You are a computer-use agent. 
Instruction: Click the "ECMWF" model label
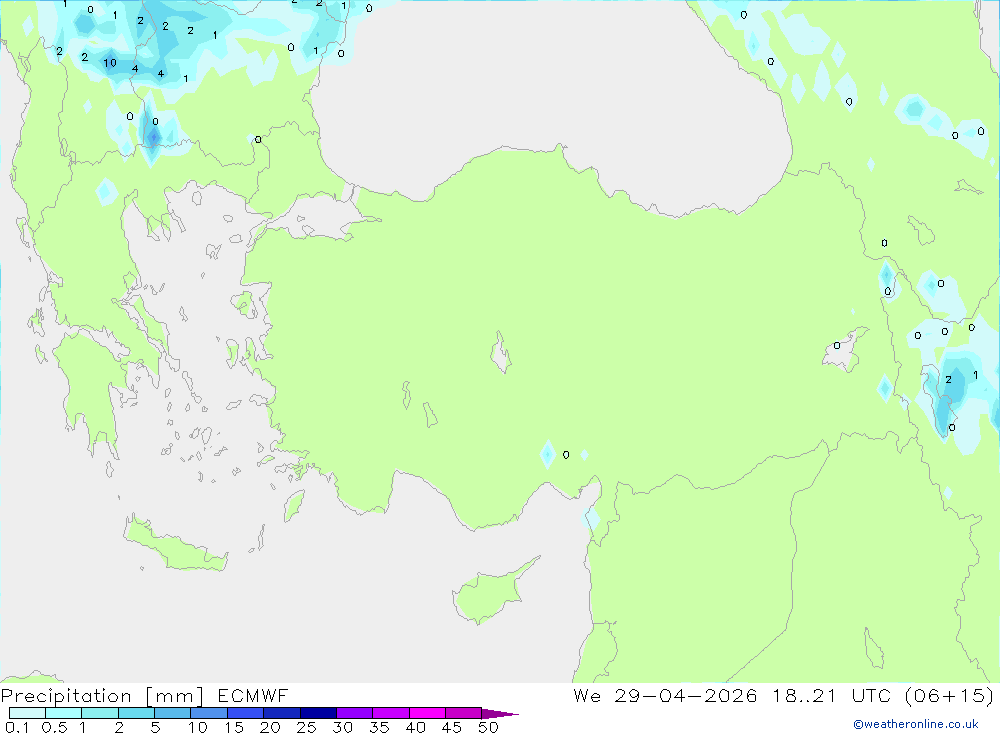point(253,696)
